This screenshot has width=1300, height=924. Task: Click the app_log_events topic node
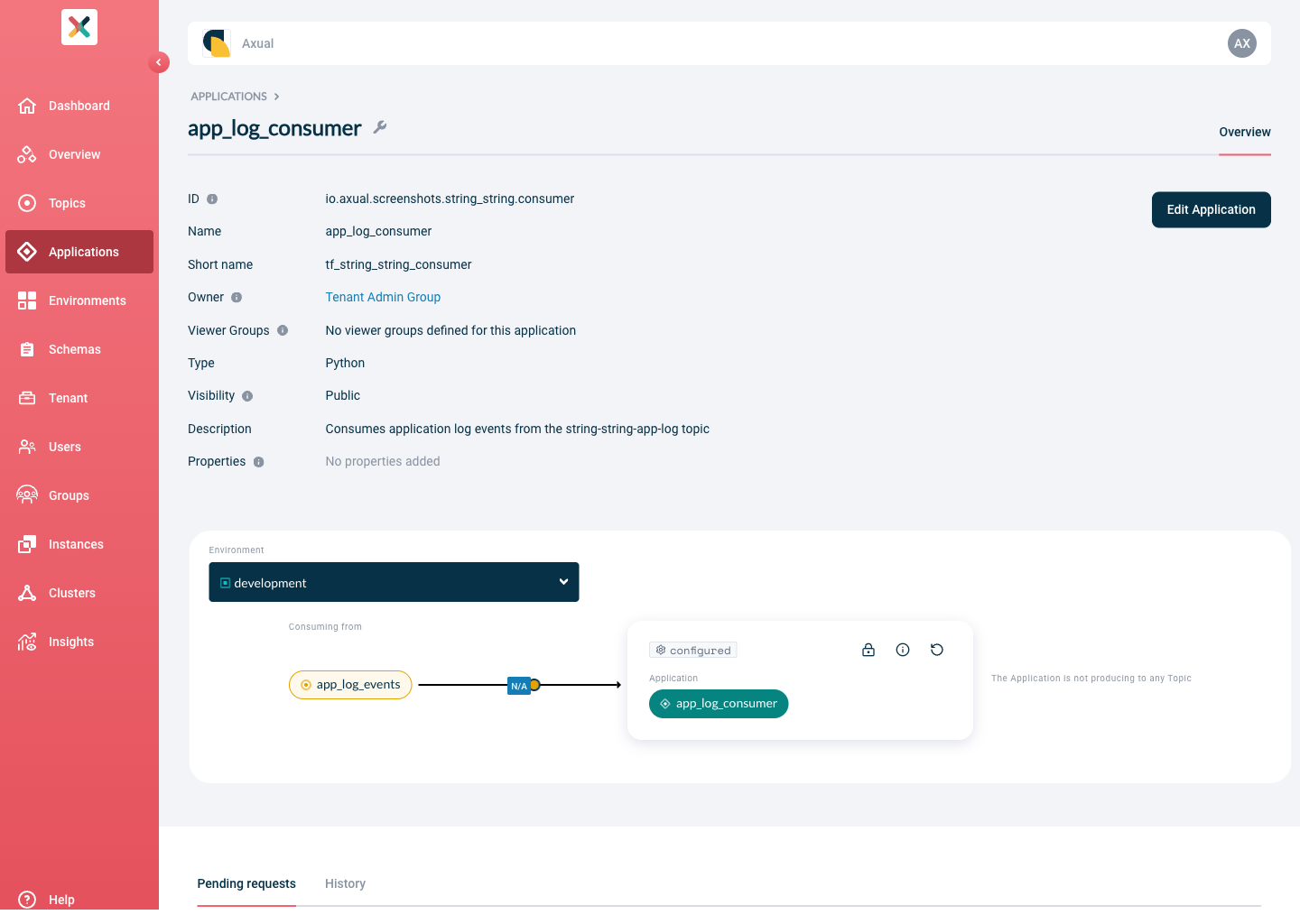pos(350,685)
